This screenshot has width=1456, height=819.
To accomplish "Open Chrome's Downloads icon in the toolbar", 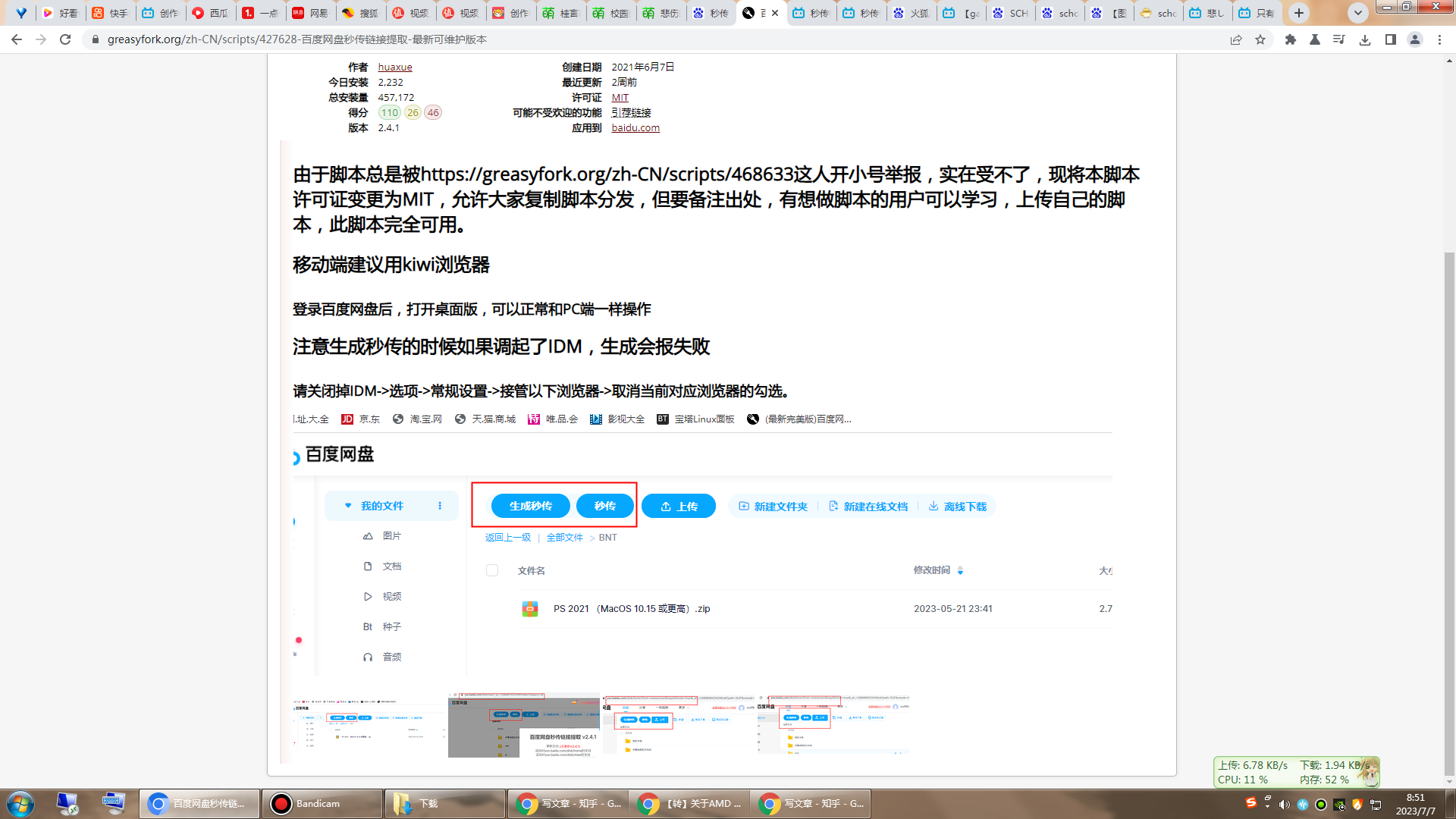I will tap(1366, 40).
